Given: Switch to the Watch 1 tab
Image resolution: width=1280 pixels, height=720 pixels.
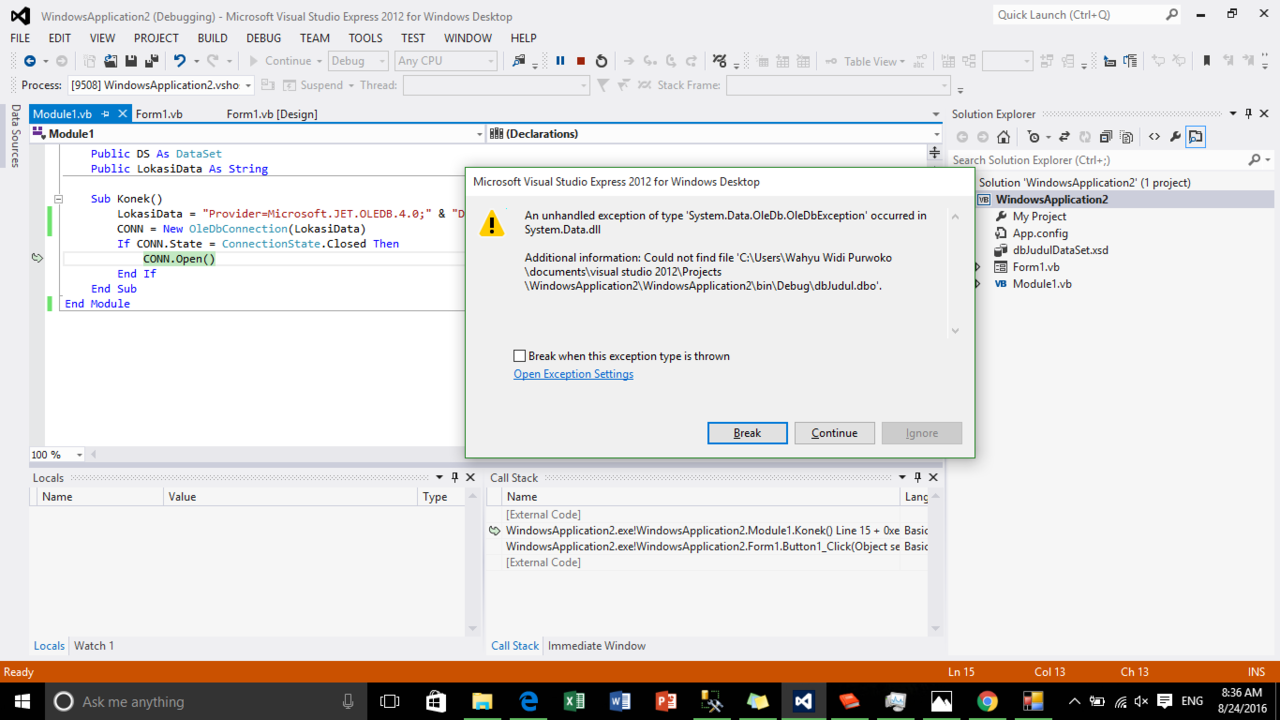Looking at the screenshot, I should tap(94, 646).
